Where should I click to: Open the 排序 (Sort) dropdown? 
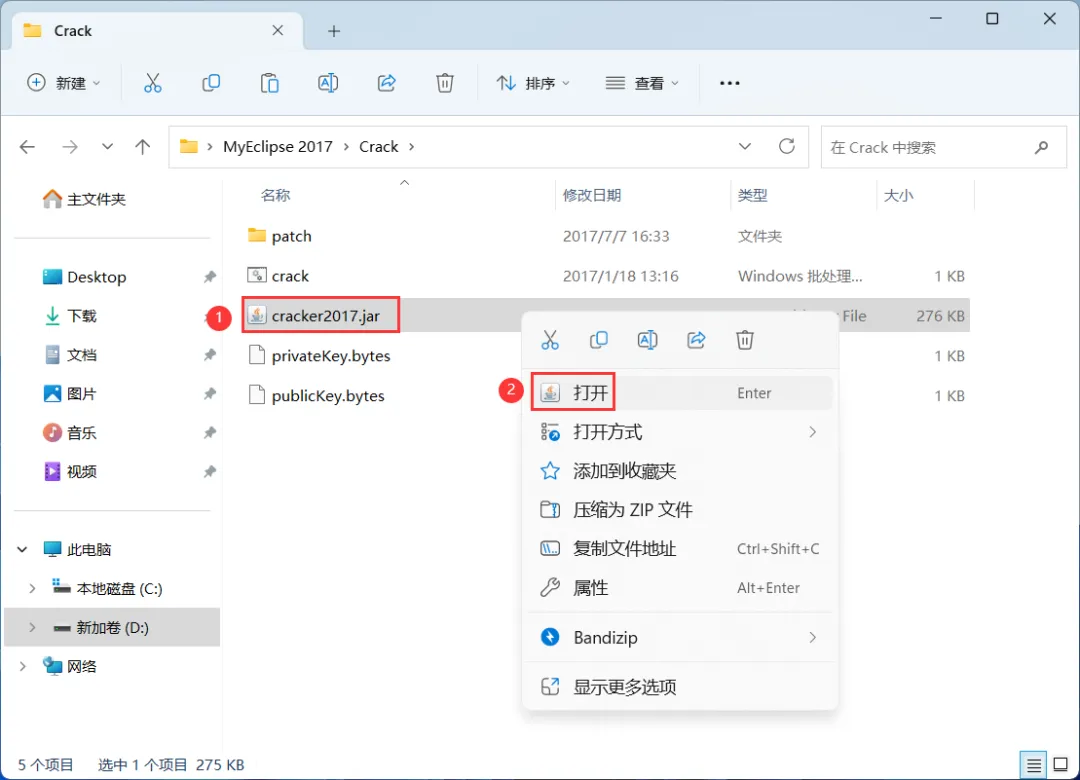533,83
